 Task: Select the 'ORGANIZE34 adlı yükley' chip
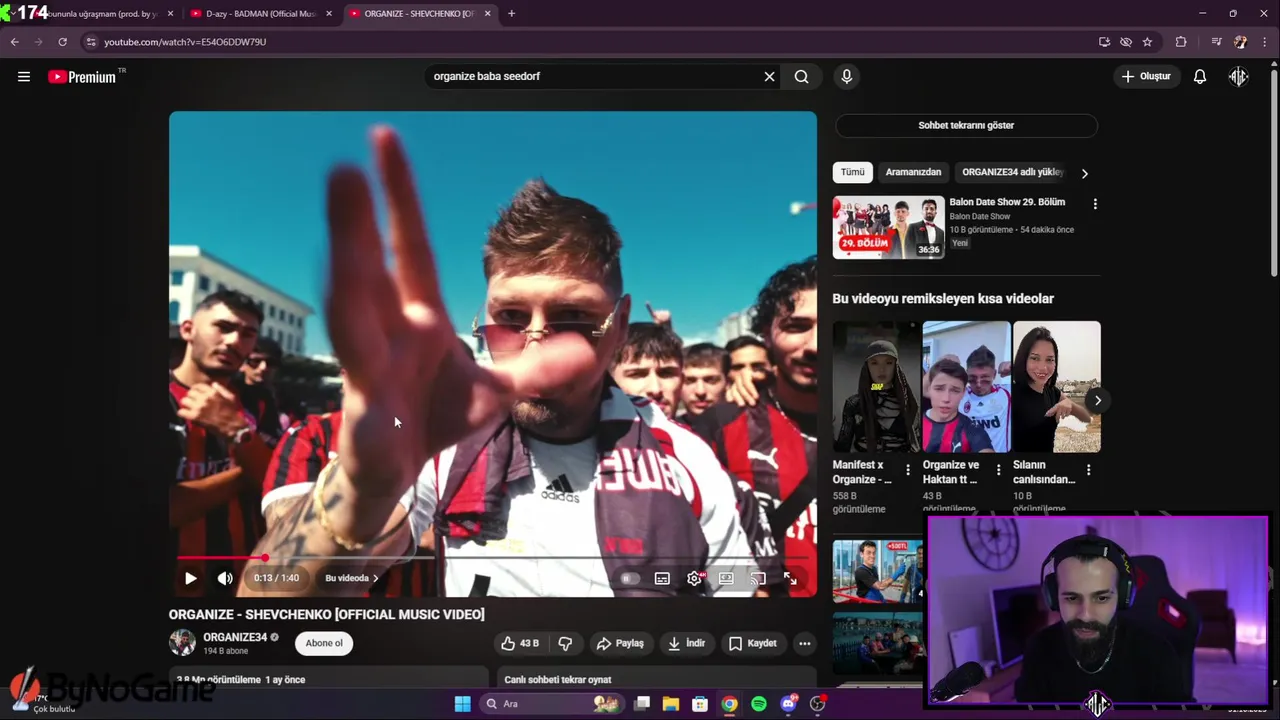point(1012,172)
